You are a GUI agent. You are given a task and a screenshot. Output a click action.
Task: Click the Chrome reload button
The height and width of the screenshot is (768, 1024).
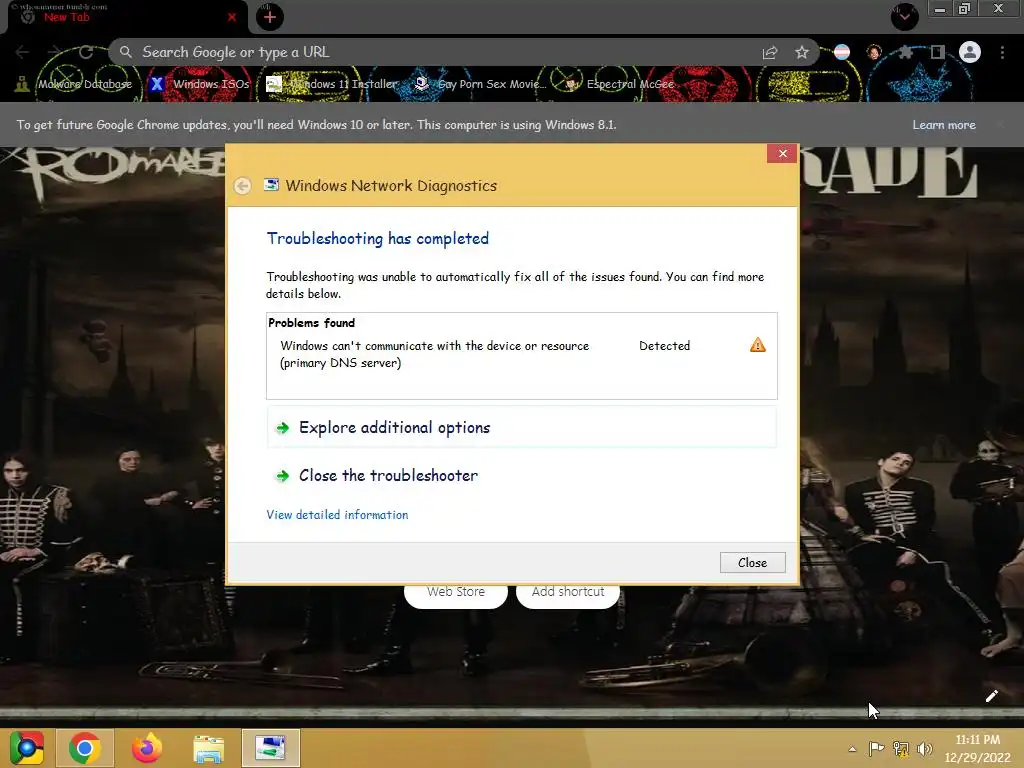click(86, 52)
